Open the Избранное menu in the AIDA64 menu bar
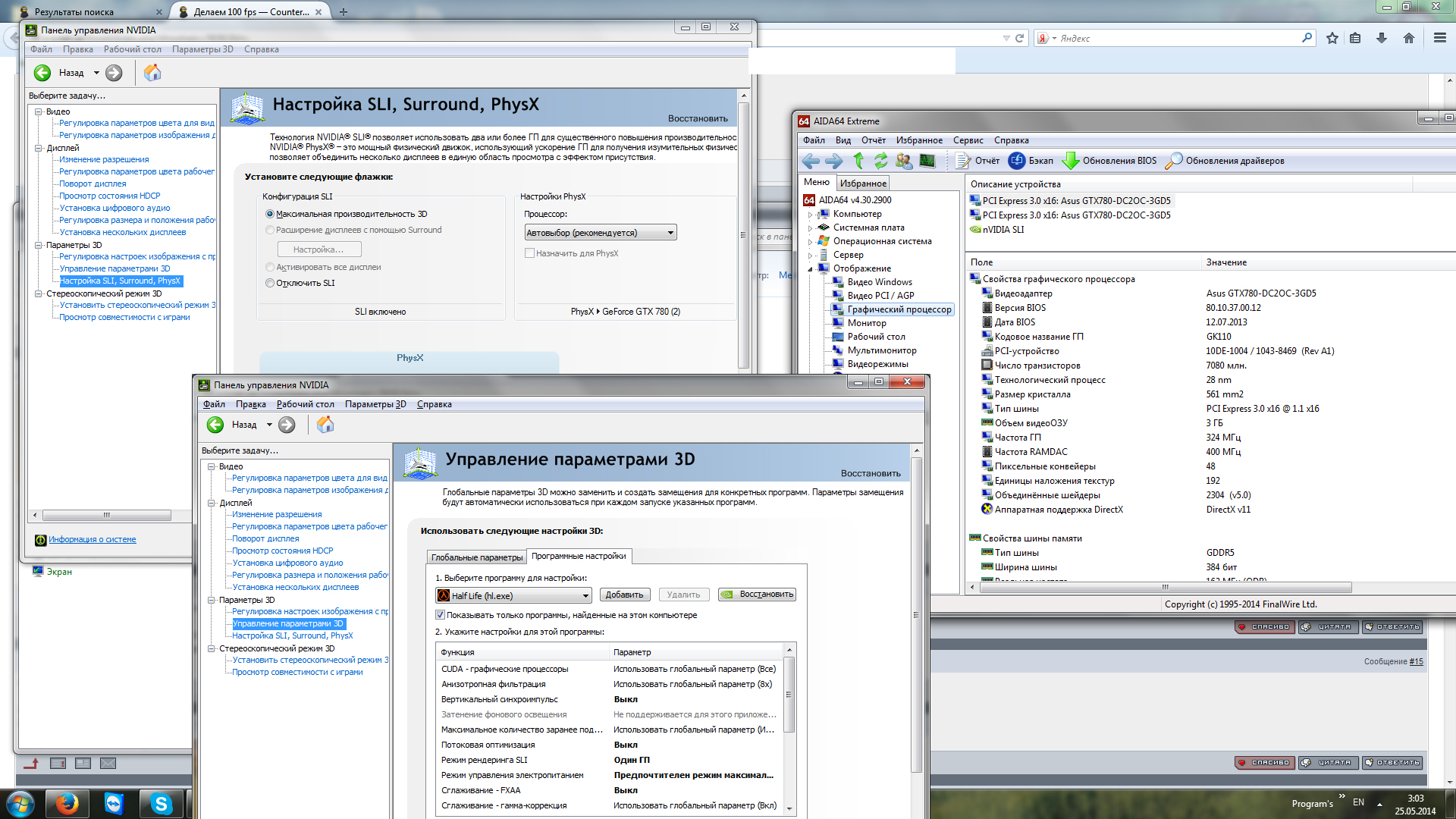 click(919, 140)
